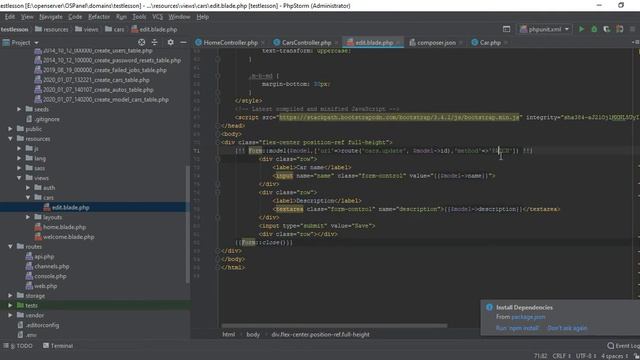Open the Code menu
The image size is (640, 360).
(x=75, y=17)
